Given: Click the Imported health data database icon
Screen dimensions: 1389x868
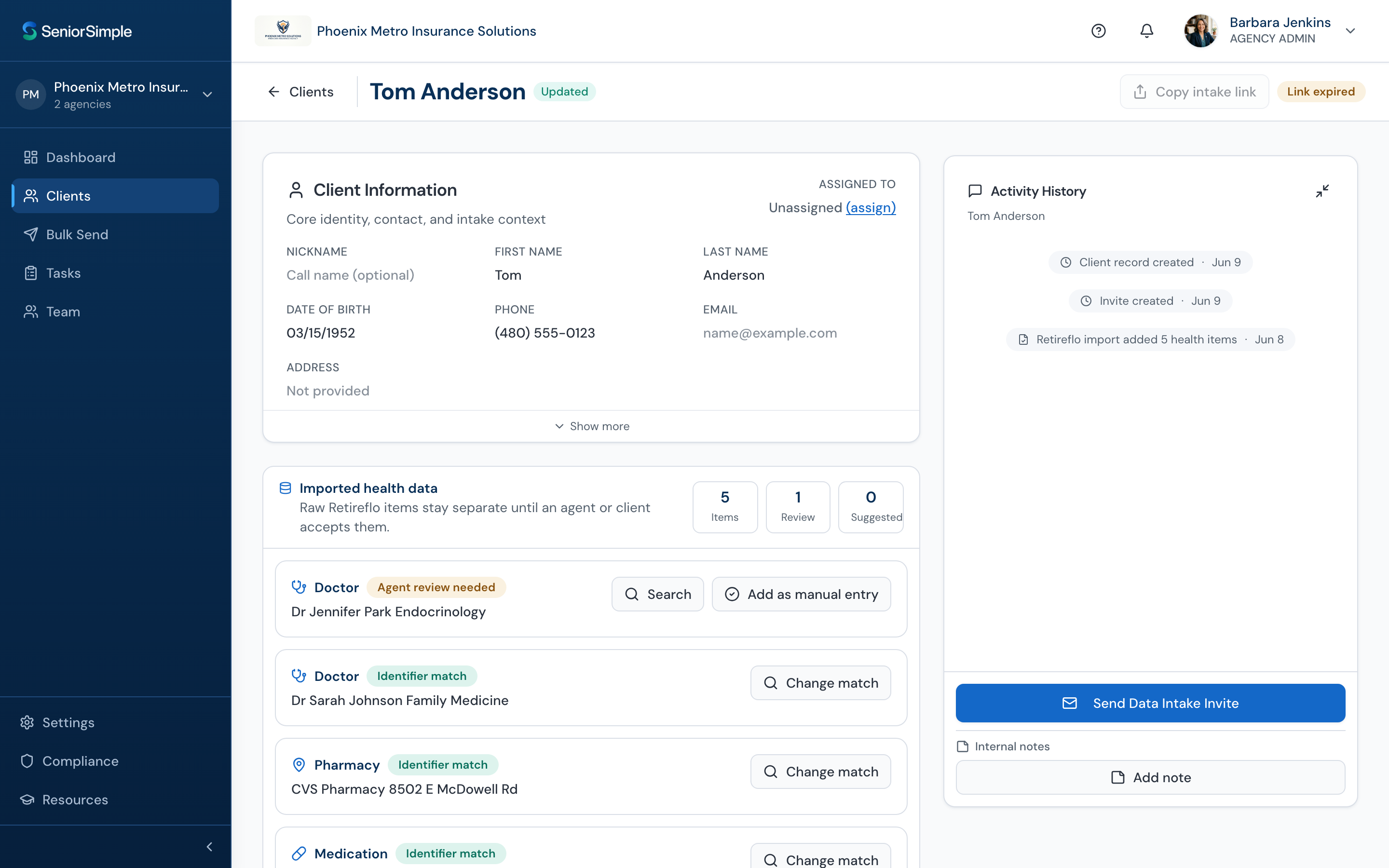Looking at the screenshot, I should 285,488.
